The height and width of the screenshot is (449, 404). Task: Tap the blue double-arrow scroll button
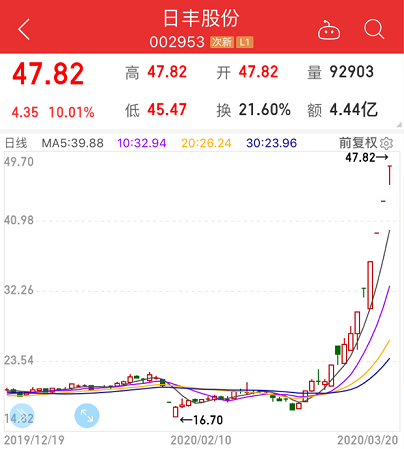pyautogui.click(x=22, y=416)
